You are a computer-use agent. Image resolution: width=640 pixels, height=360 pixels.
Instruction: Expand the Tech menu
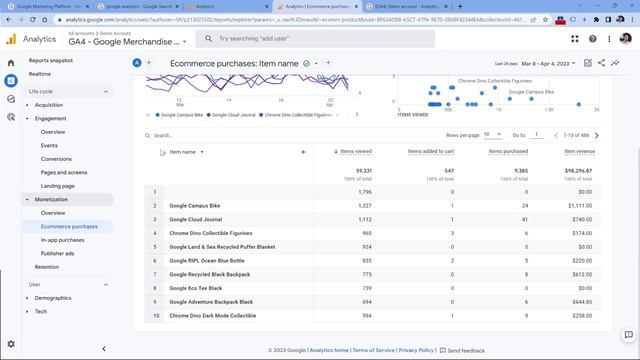[41, 311]
